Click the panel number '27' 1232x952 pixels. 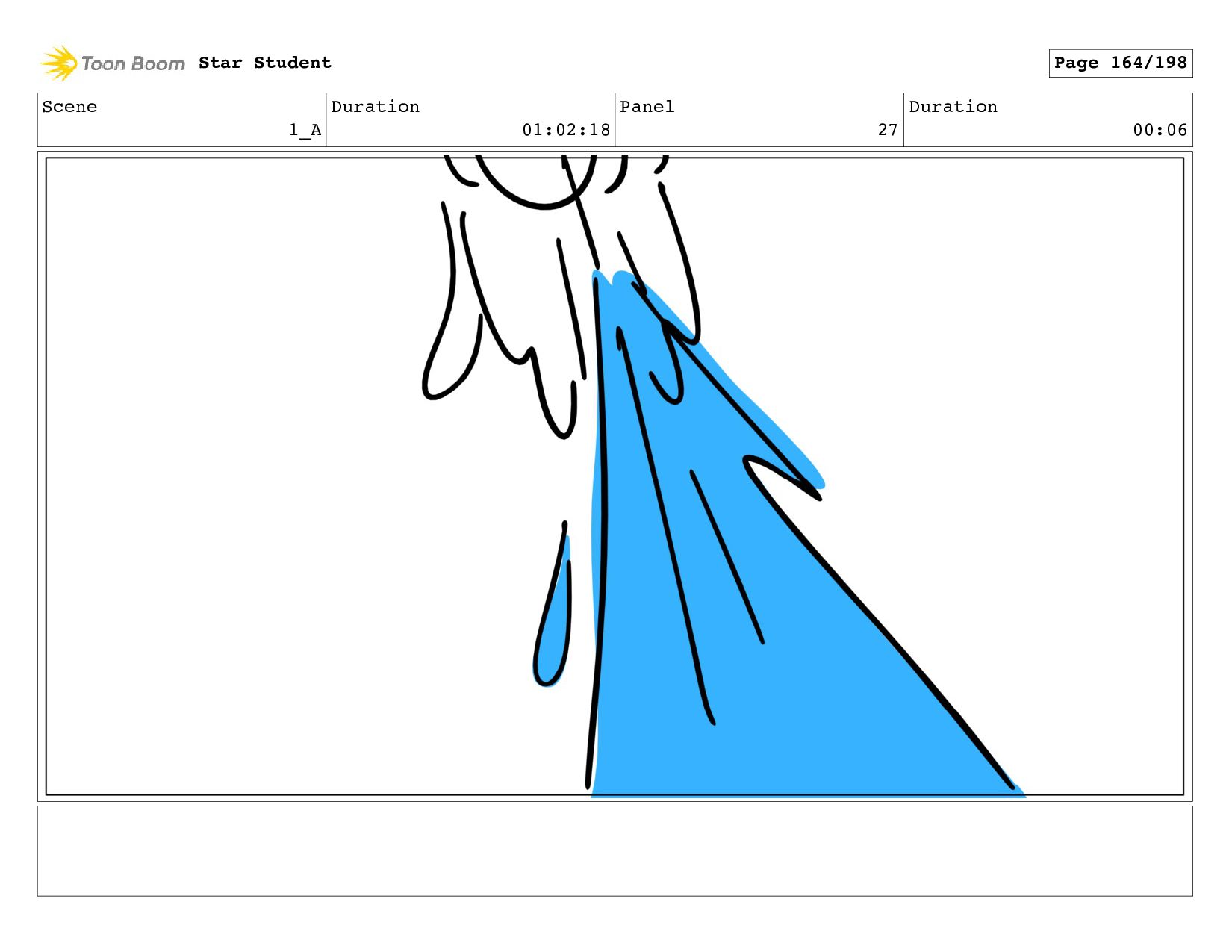point(888,130)
